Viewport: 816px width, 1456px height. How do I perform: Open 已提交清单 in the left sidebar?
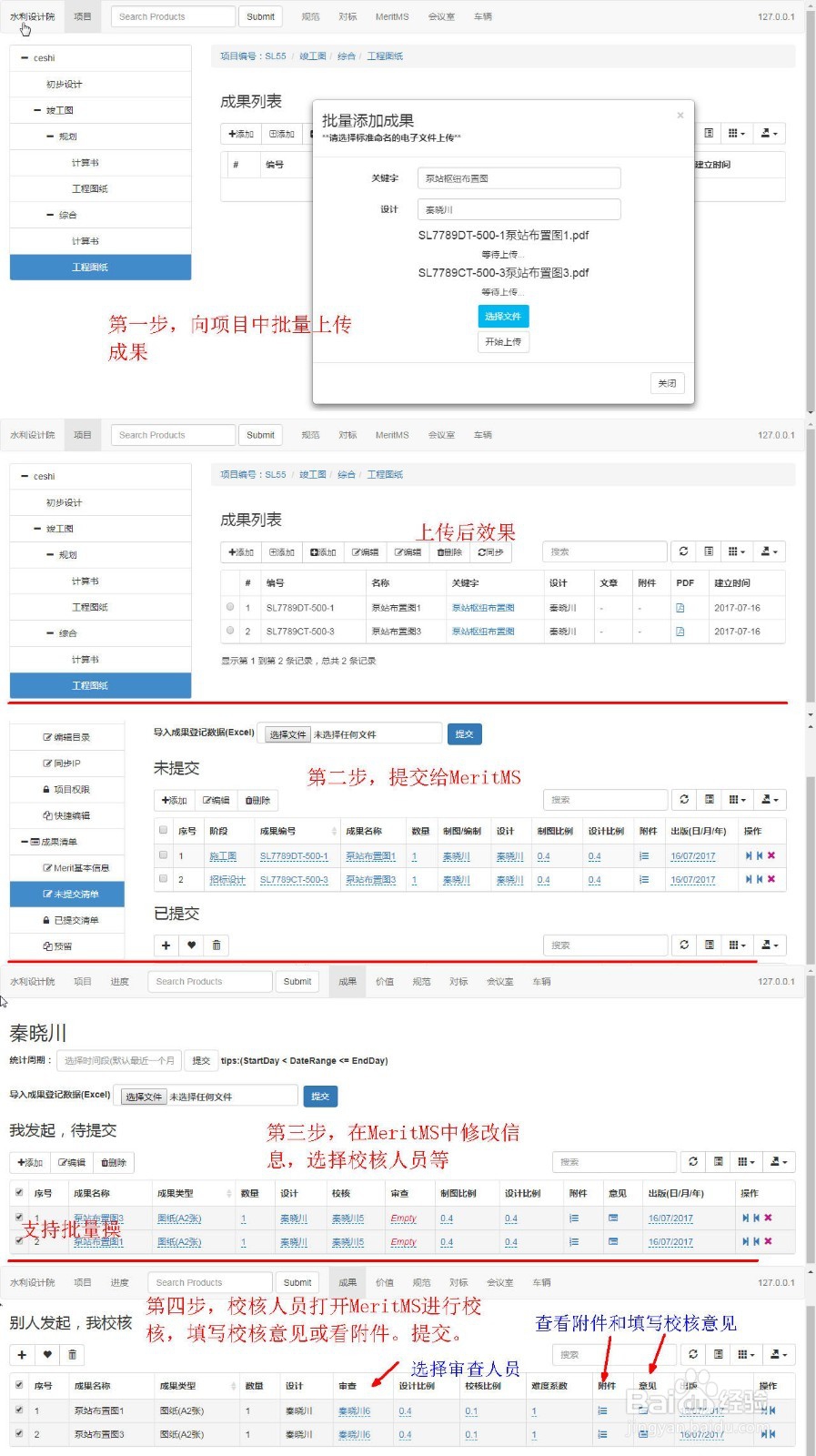point(67,921)
